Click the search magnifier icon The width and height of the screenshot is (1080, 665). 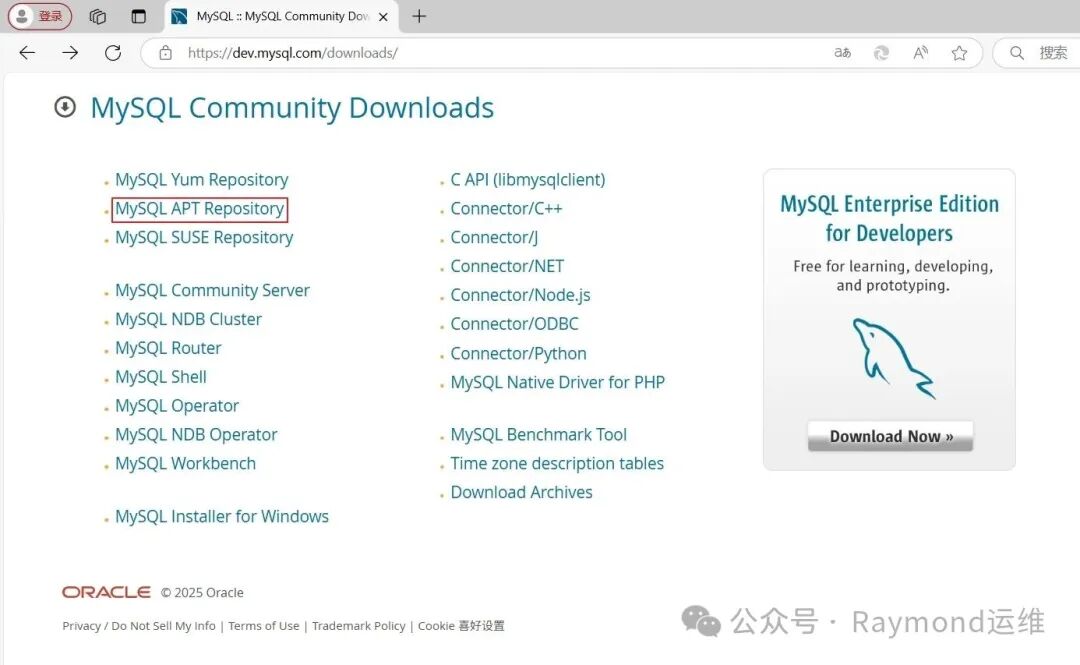pos(1017,53)
